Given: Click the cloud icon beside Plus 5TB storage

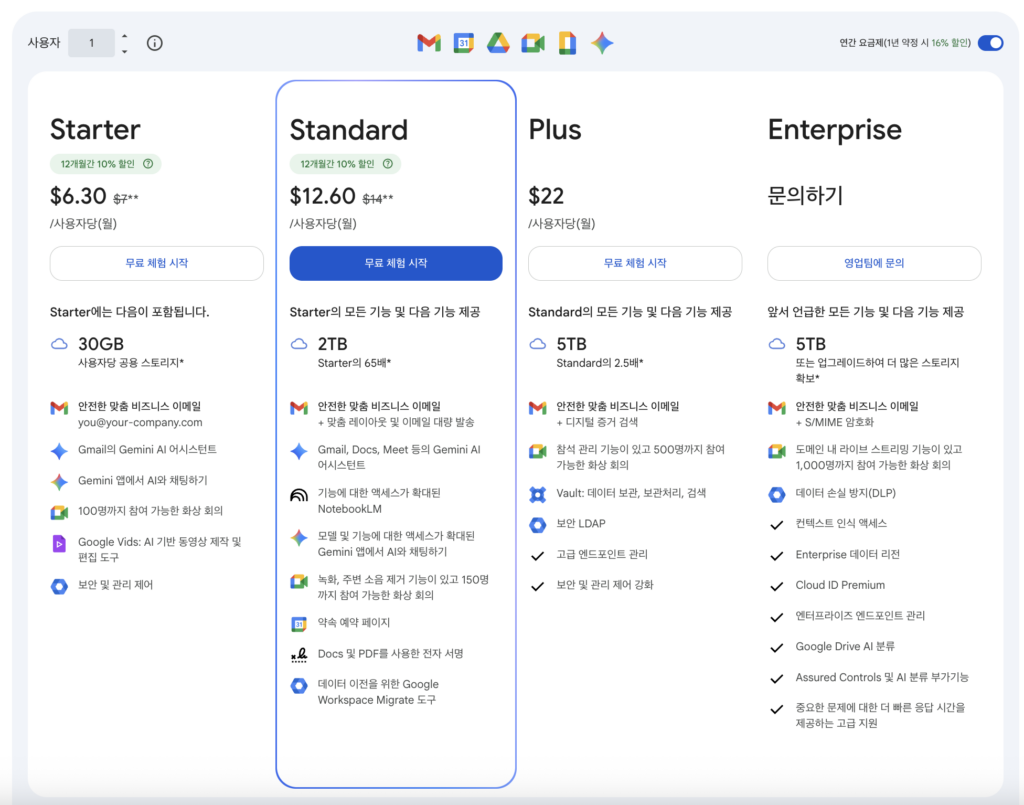Looking at the screenshot, I should click(x=537, y=344).
